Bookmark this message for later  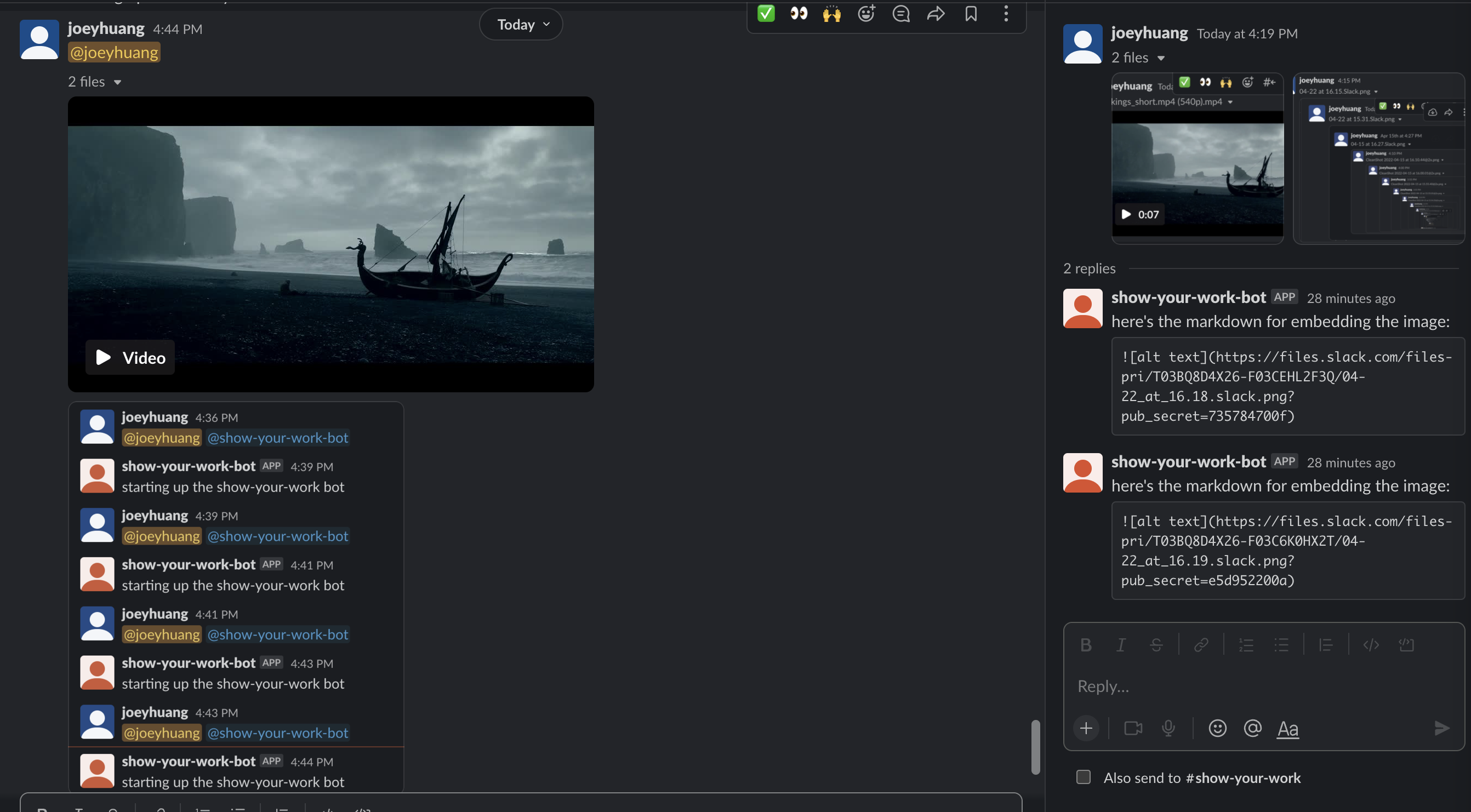[971, 14]
